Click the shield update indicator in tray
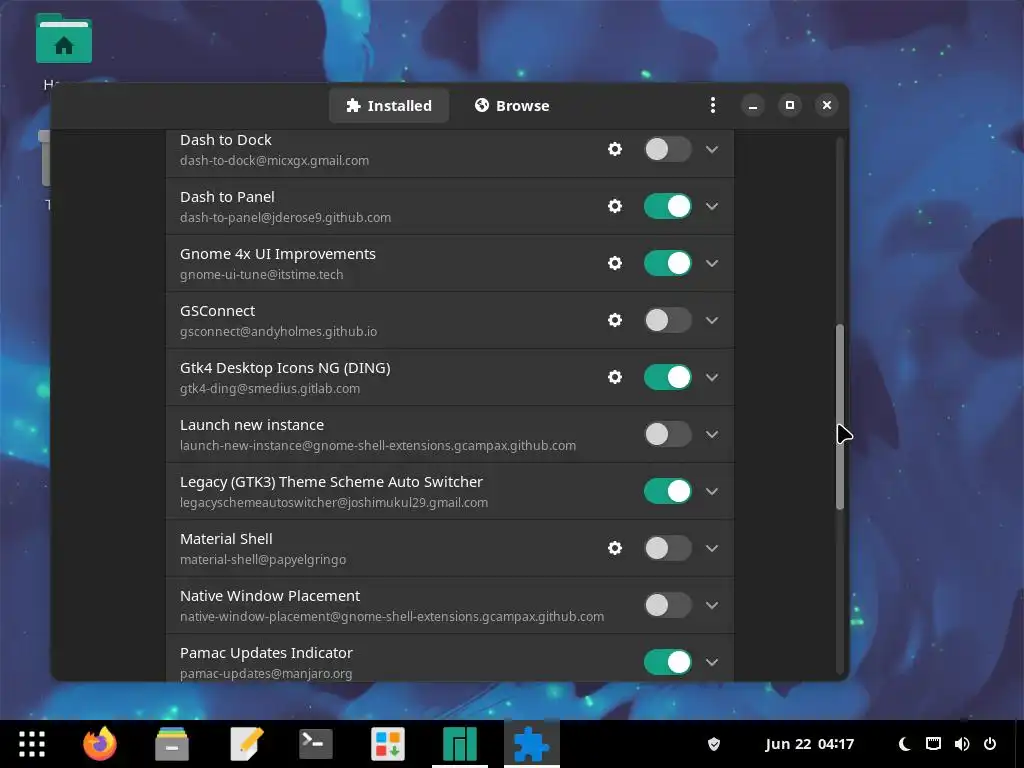 tap(714, 744)
